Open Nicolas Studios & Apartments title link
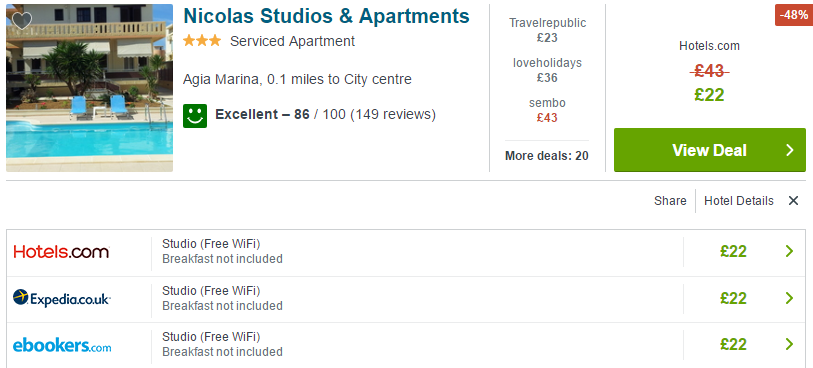Viewport: 813px width, 368px height. click(x=326, y=17)
